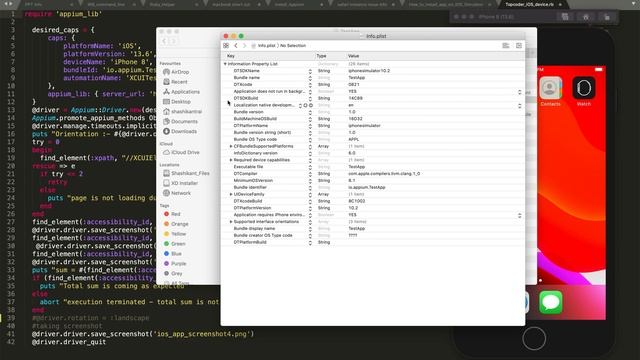
Task: Take a screenshot from the Simulator title bar
Action: pyautogui.click(x=565, y=17)
